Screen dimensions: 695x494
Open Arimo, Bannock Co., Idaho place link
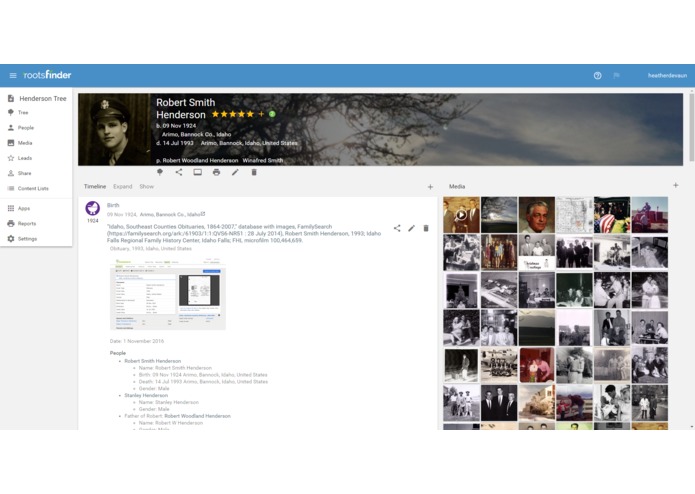coord(172,214)
